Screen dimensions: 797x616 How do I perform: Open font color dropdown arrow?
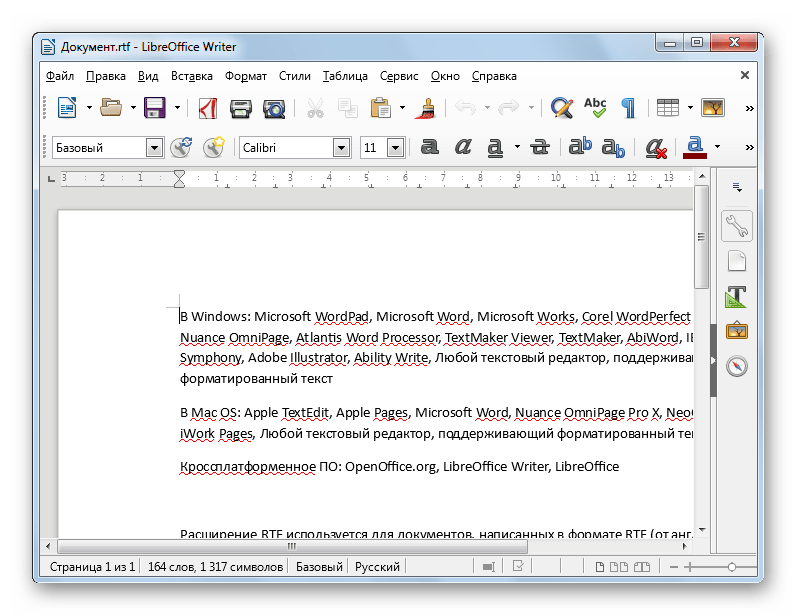pos(717,147)
